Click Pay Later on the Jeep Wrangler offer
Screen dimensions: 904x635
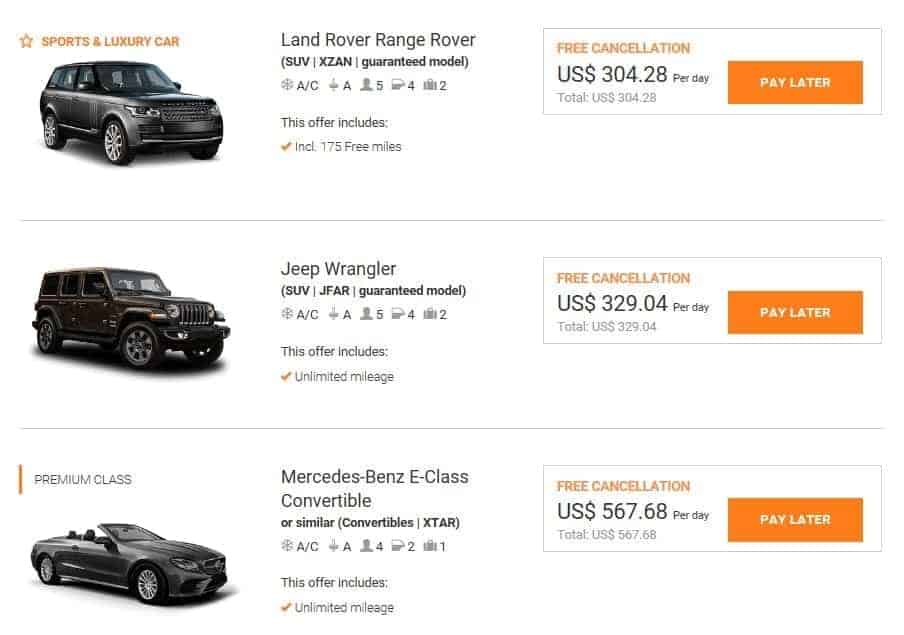(795, 312)
